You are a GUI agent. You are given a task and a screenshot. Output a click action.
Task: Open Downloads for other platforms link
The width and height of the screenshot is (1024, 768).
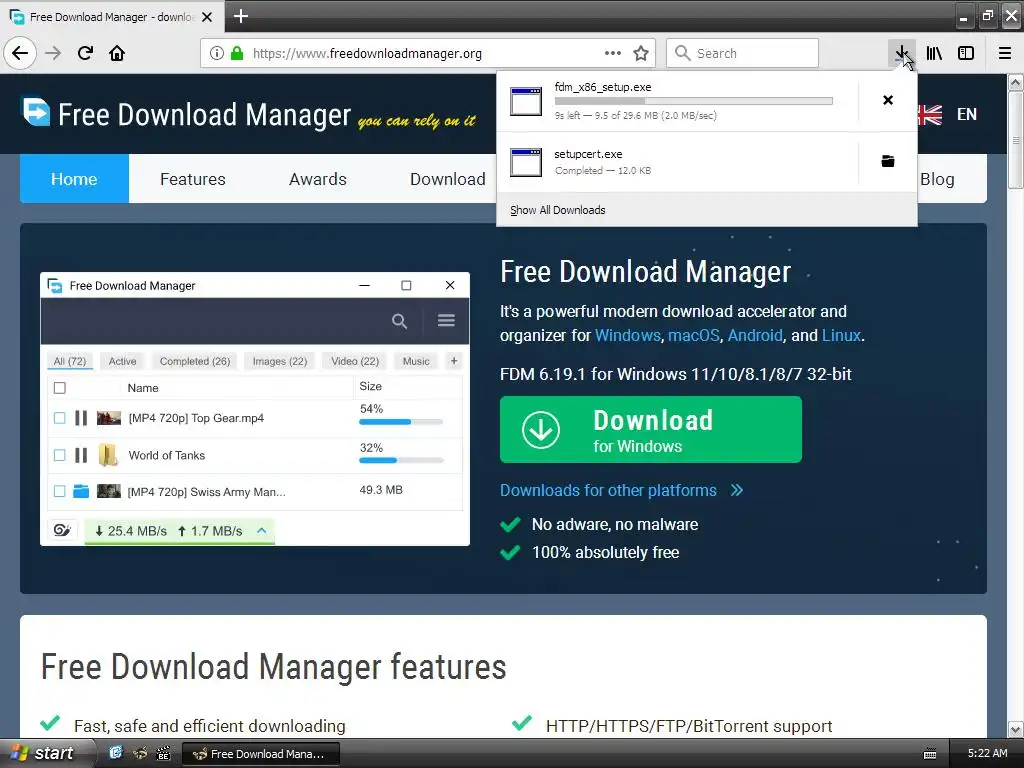pos(608,490)
